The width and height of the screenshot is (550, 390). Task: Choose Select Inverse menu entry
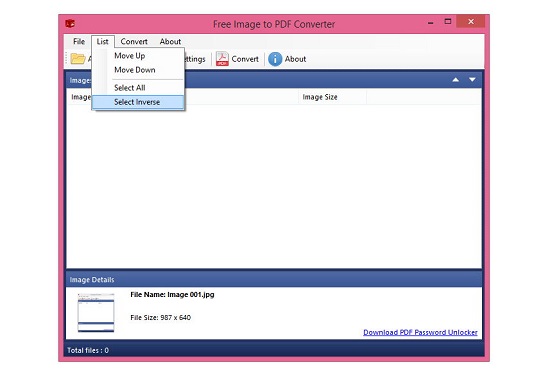[138, 102]
